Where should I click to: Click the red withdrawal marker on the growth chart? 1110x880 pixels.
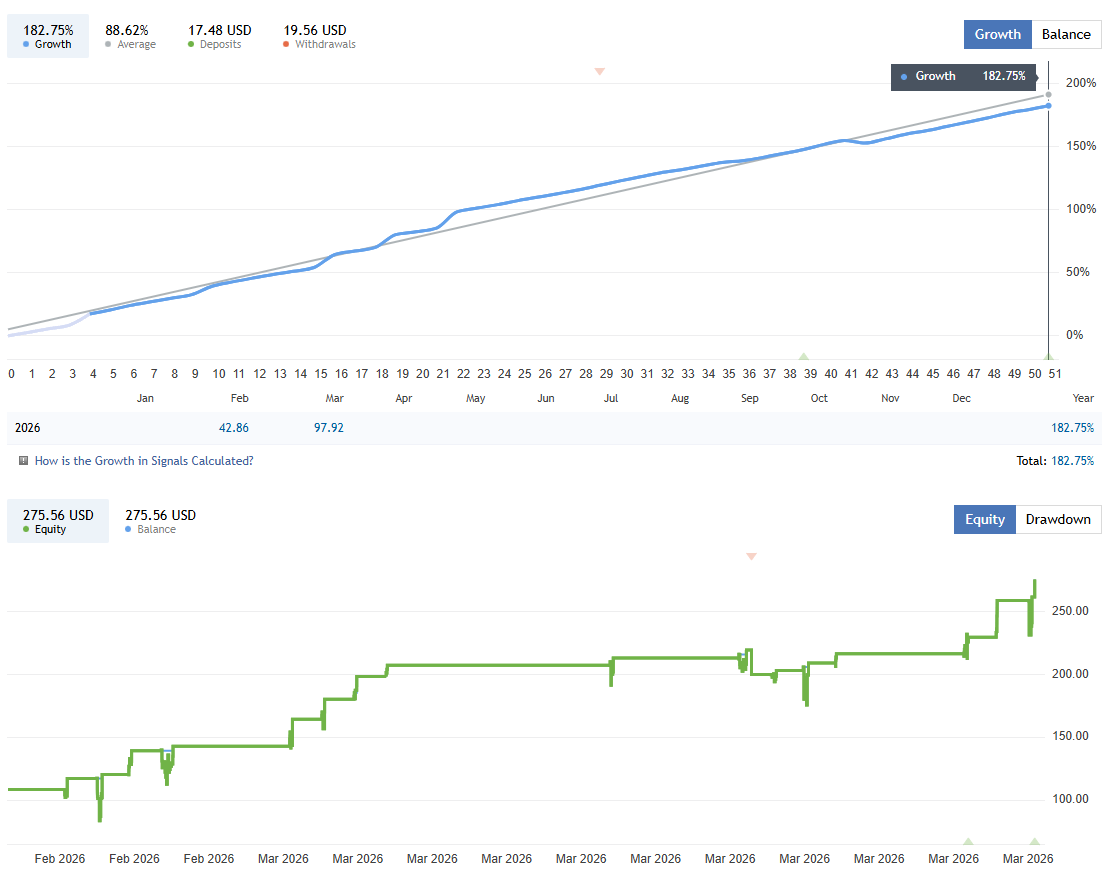pos(600,72)
